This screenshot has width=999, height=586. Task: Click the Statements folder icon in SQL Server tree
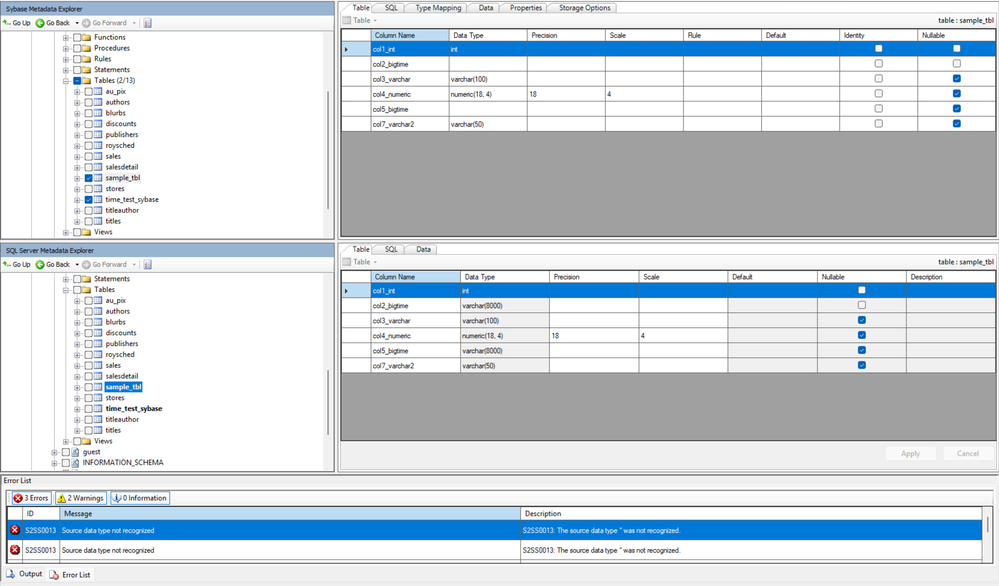[87, 279]
